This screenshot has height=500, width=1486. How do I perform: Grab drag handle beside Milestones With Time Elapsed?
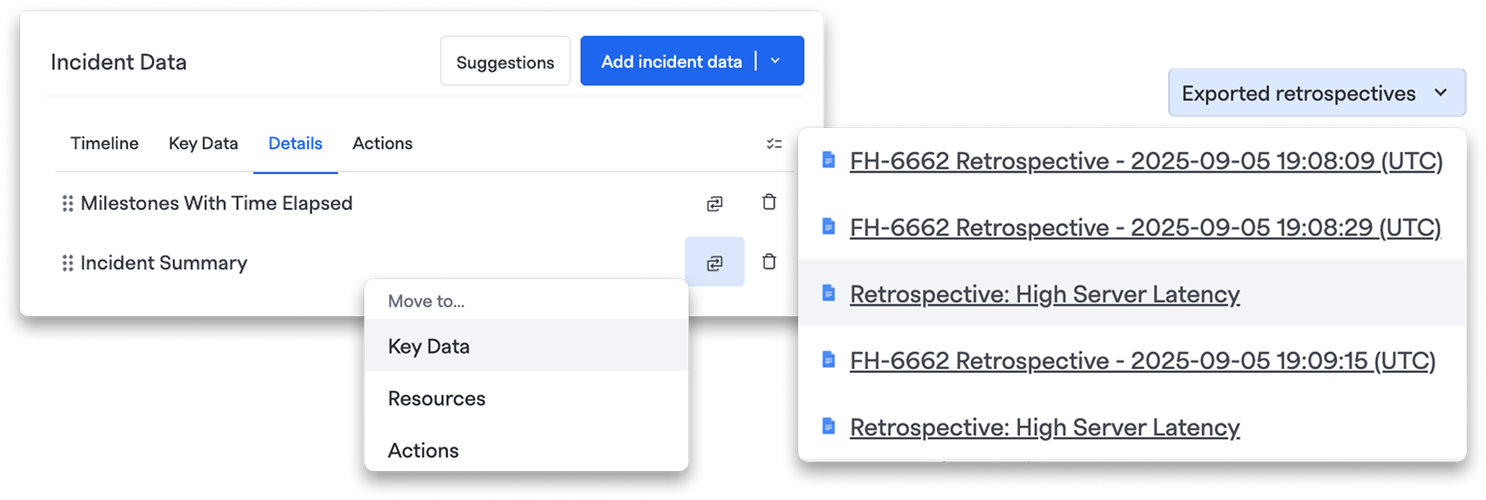point(68,204)
